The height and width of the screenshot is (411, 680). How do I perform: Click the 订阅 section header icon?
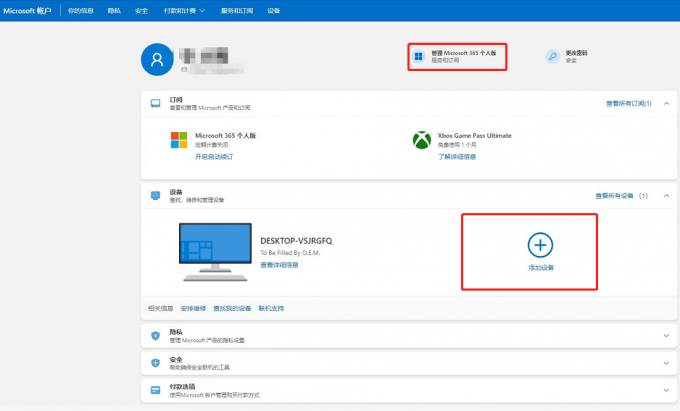point(155,103)
